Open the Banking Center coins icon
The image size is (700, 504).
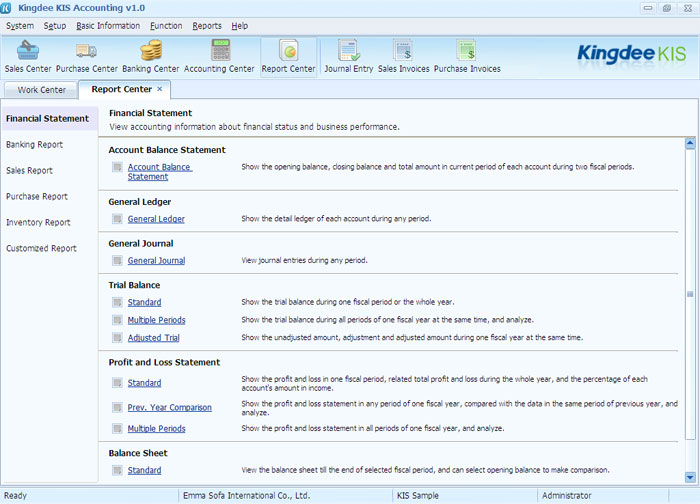151,50
